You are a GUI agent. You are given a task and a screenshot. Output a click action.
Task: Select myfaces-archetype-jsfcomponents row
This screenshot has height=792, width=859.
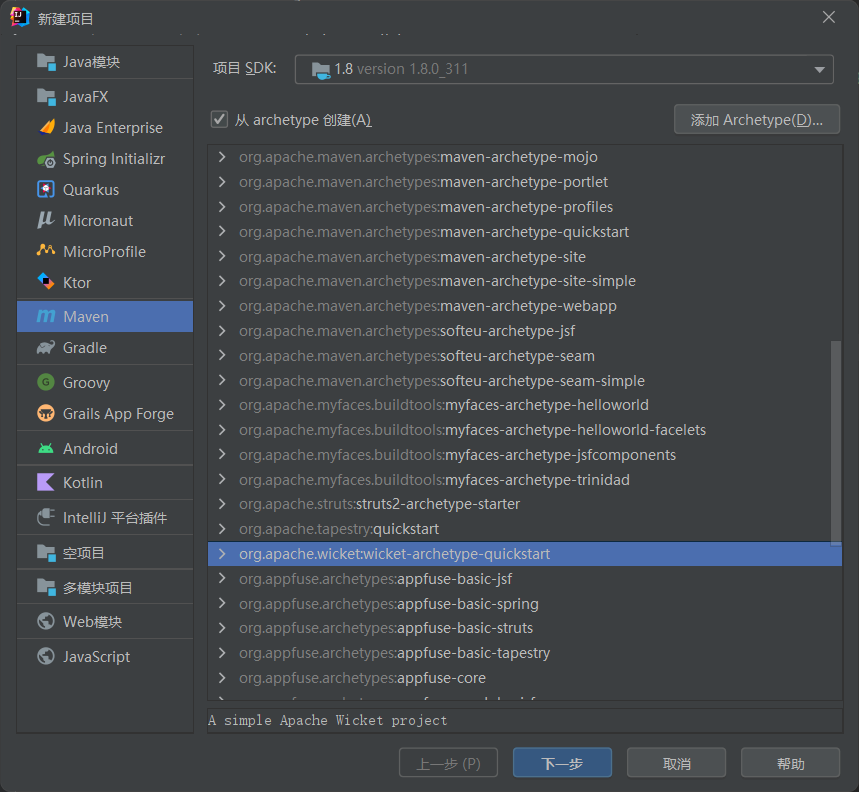pos(525,455)
